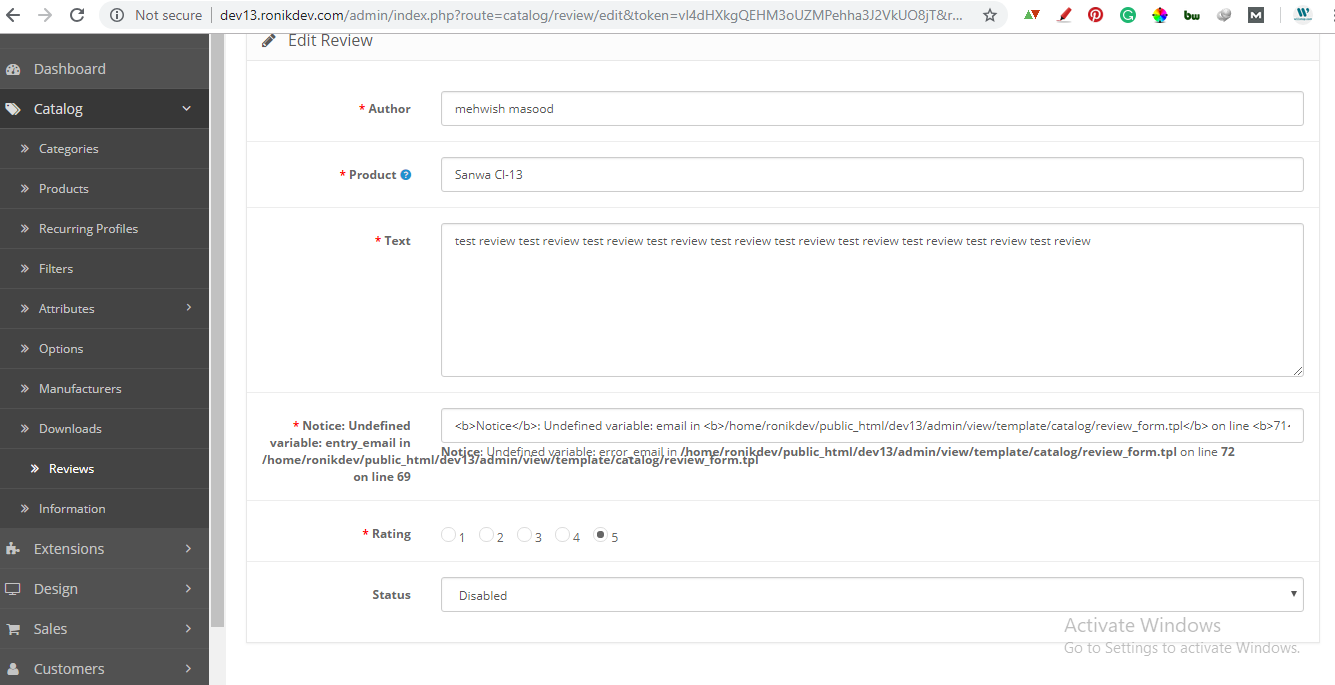1335x685 pixels.
Task: Expand the Extensions menu arrow
Action: [x=189, y=549]
